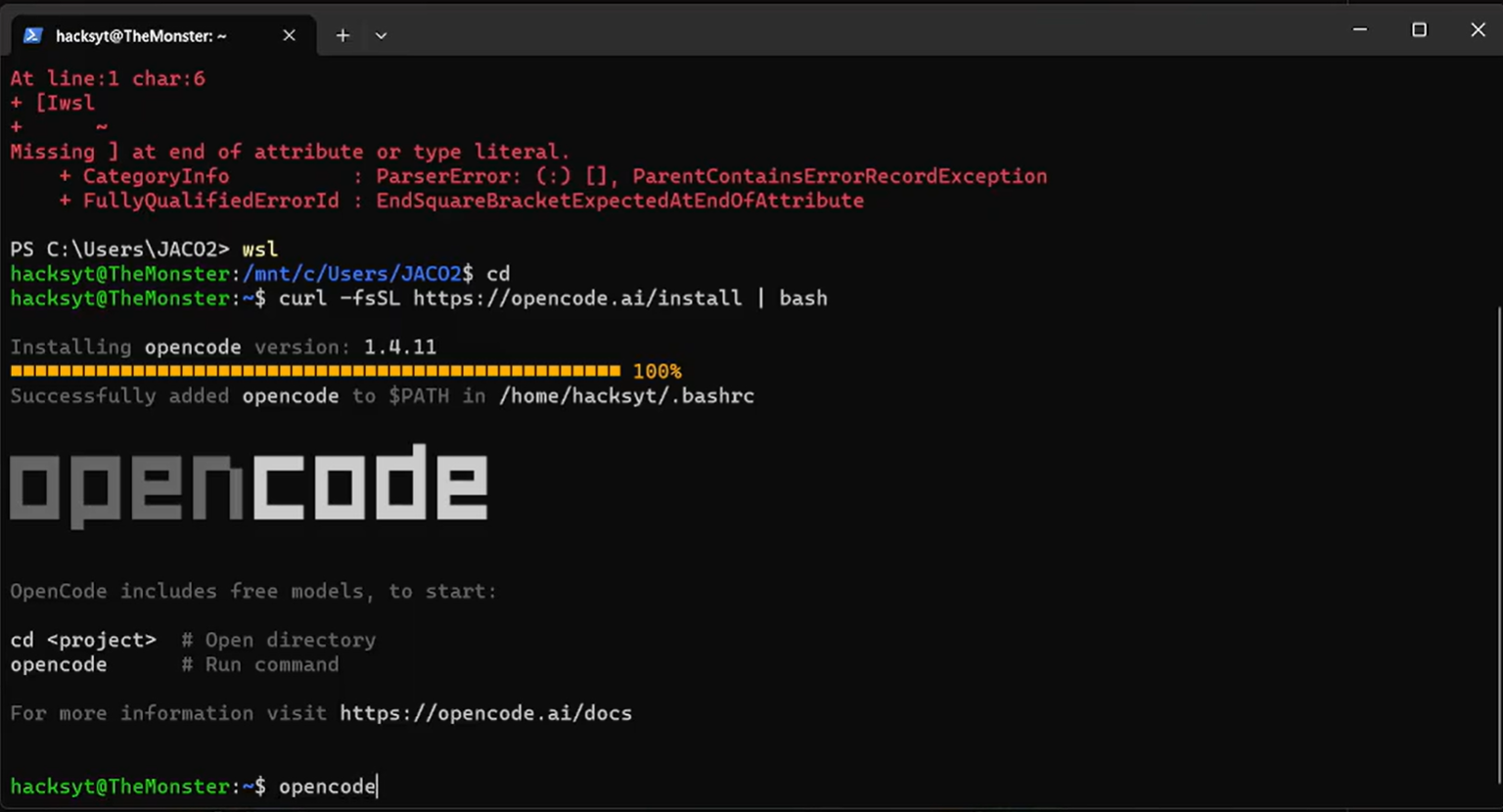
Task: Click 'For more information visit' text
Action: 168,713
